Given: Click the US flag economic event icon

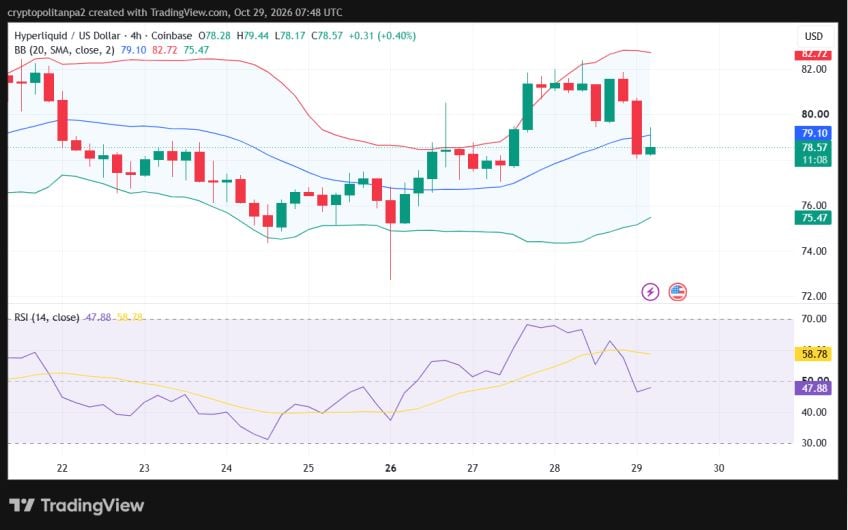Looking at the screenshot, I should pyautogui.click(x=677, y=292).
